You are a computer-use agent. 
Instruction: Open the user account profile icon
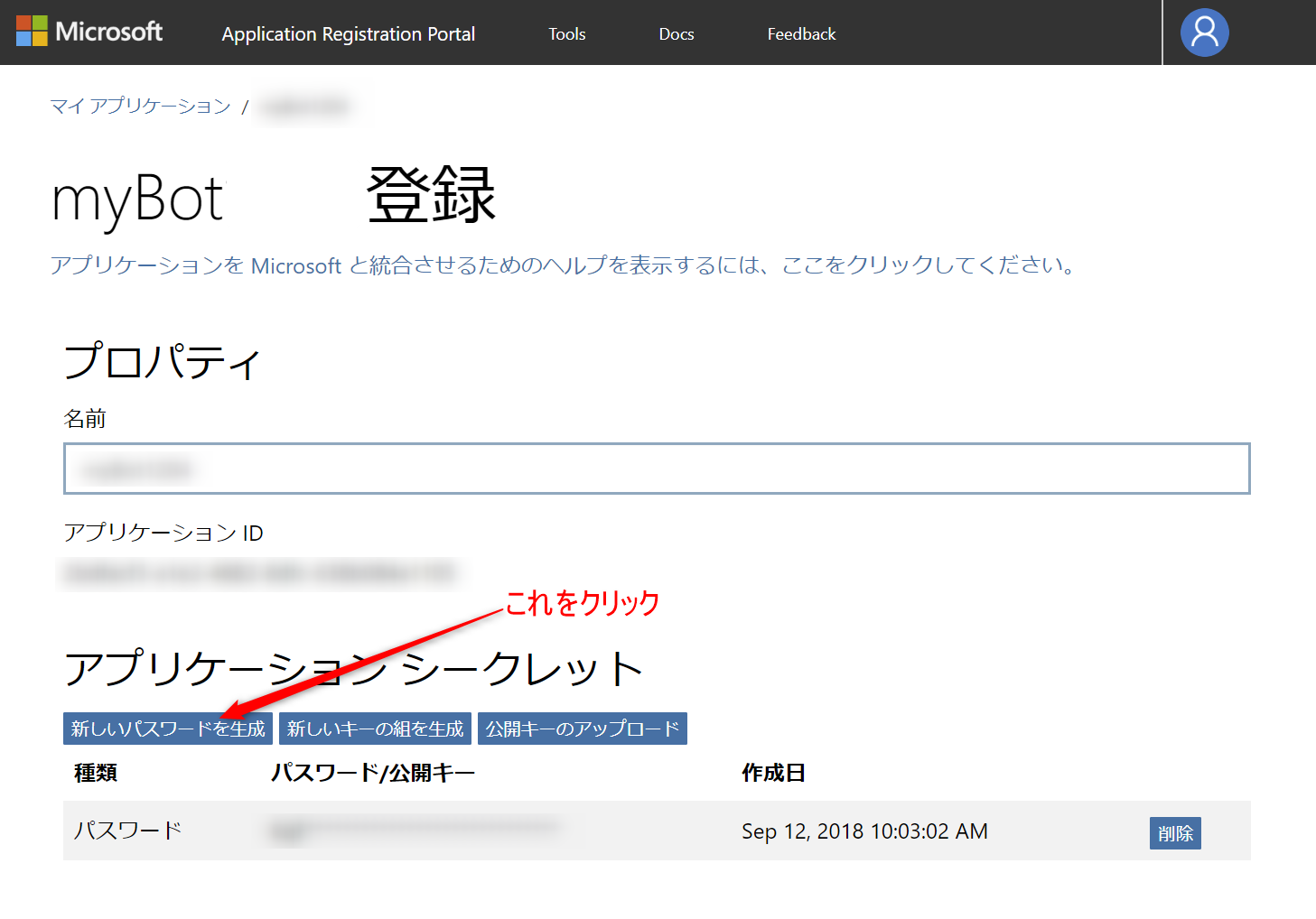tap(1204, 32)
